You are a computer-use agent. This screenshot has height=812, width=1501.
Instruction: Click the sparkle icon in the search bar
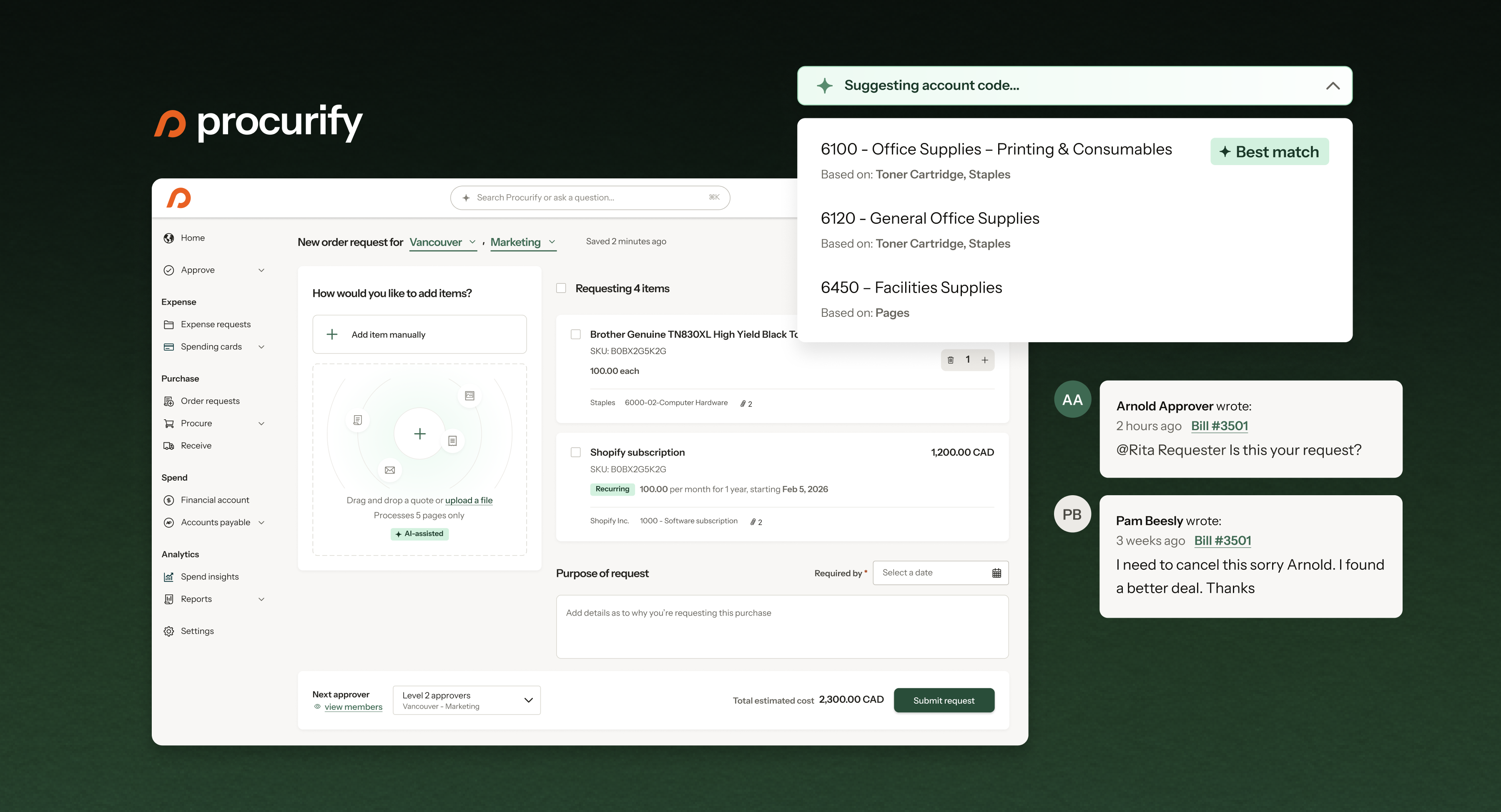(x=466, y=198)
